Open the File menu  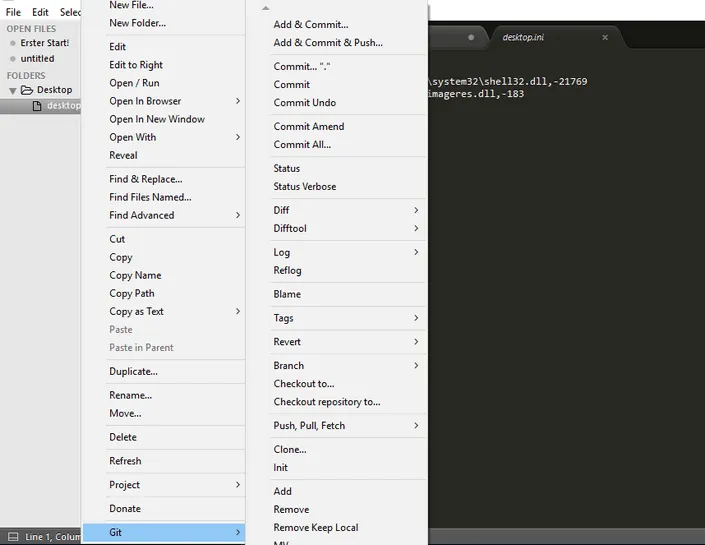[13, 12]
